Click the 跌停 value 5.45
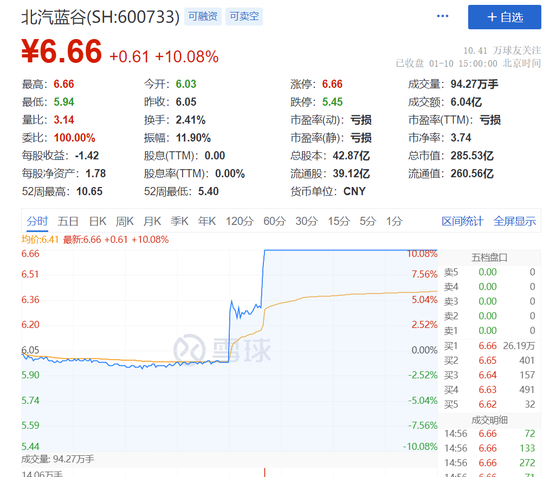 click(x=332, y=102)
